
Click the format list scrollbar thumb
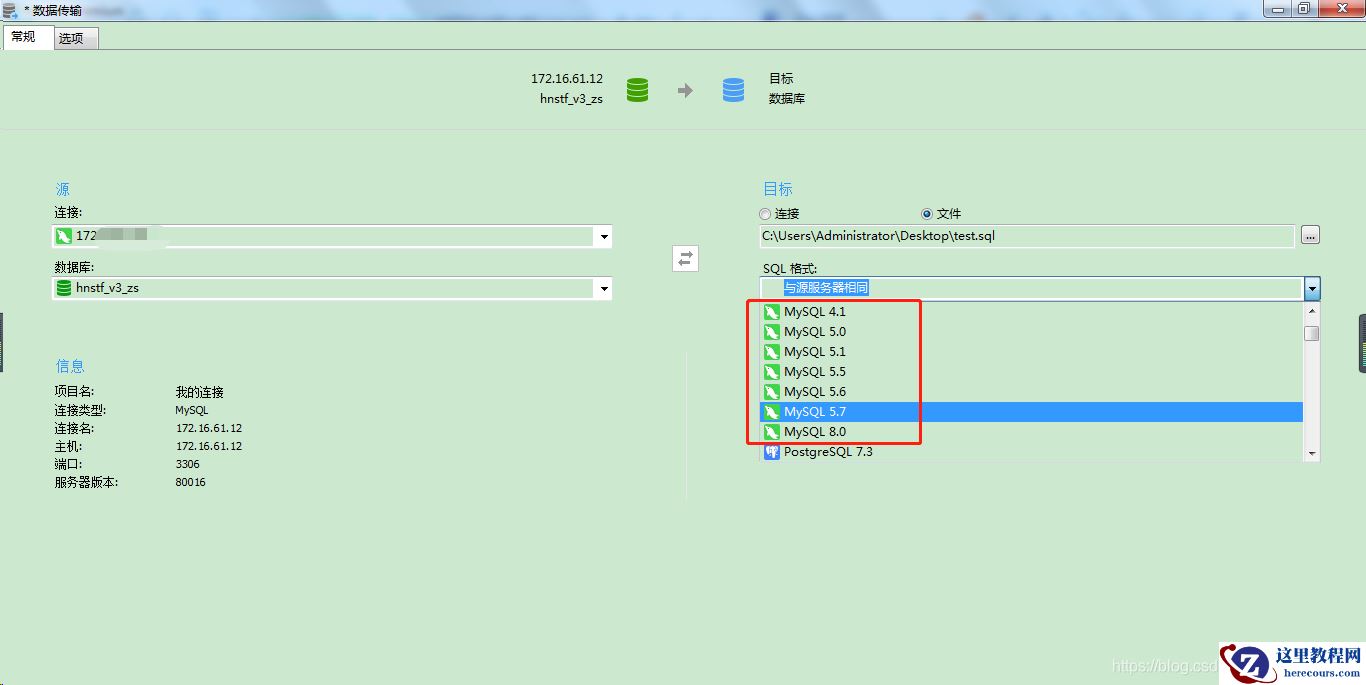tap(1311, 333)
